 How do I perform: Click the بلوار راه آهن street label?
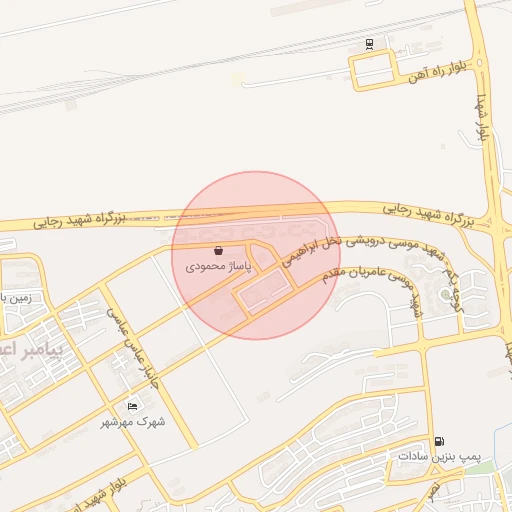point(437,71)
